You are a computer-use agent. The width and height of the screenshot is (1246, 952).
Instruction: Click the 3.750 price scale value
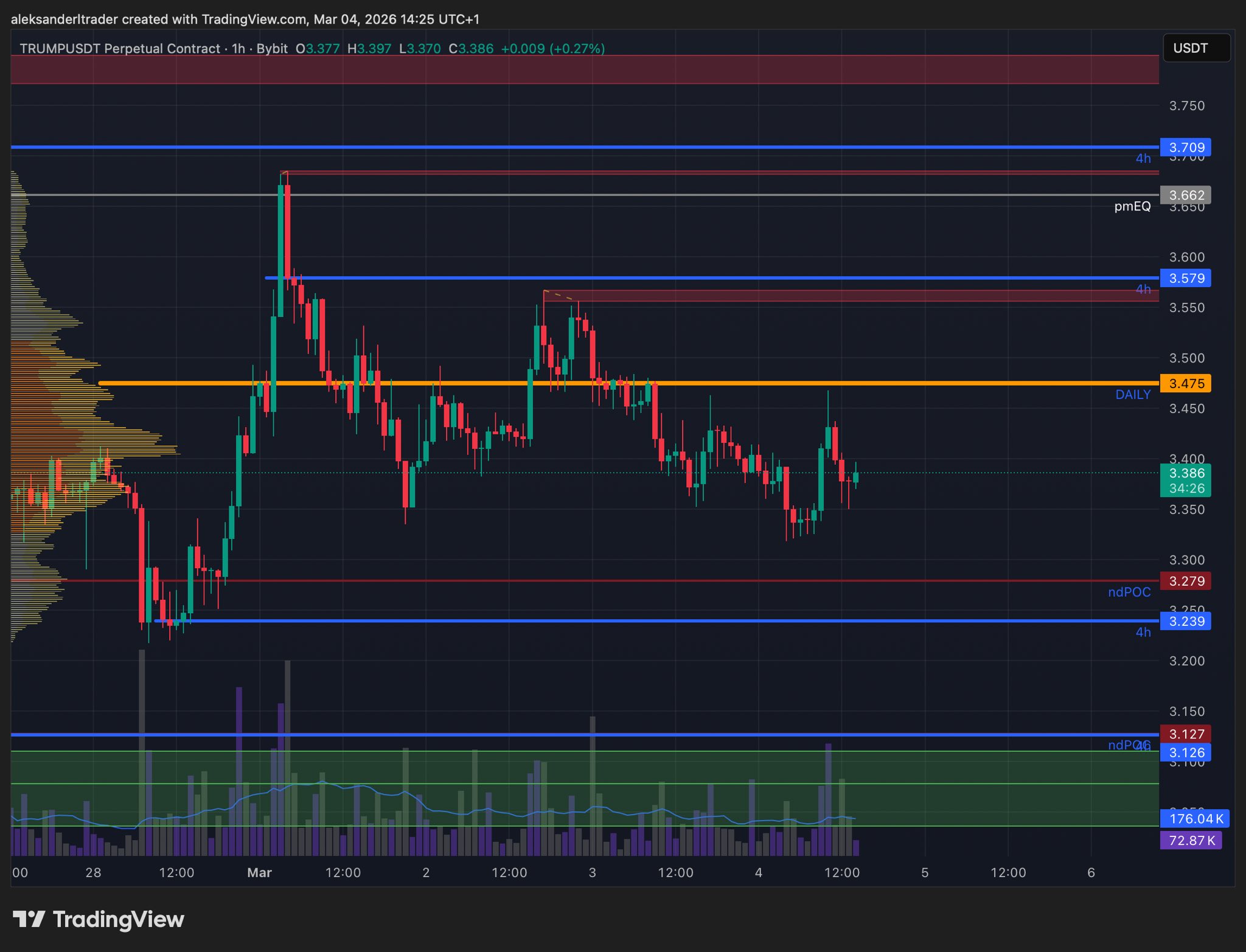(1186, 106)
